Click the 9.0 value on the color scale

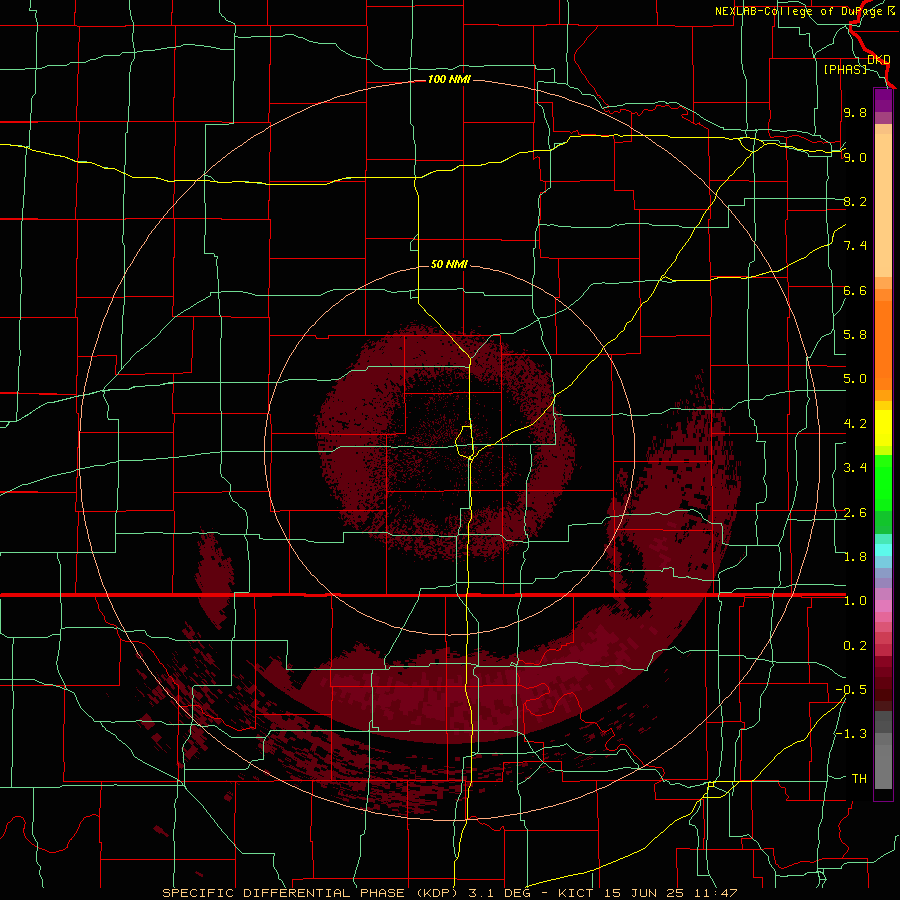[x=855, y=157]
